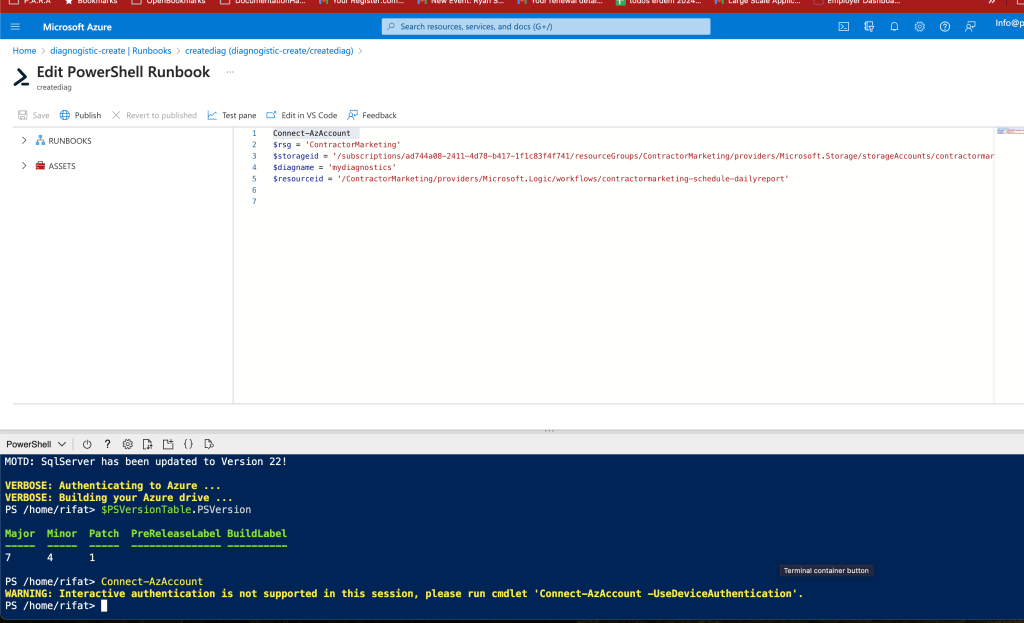Screen dimensions: 1024x623
Task: Expand the RUNBOOKS tree node
Action: click(24, 140)
